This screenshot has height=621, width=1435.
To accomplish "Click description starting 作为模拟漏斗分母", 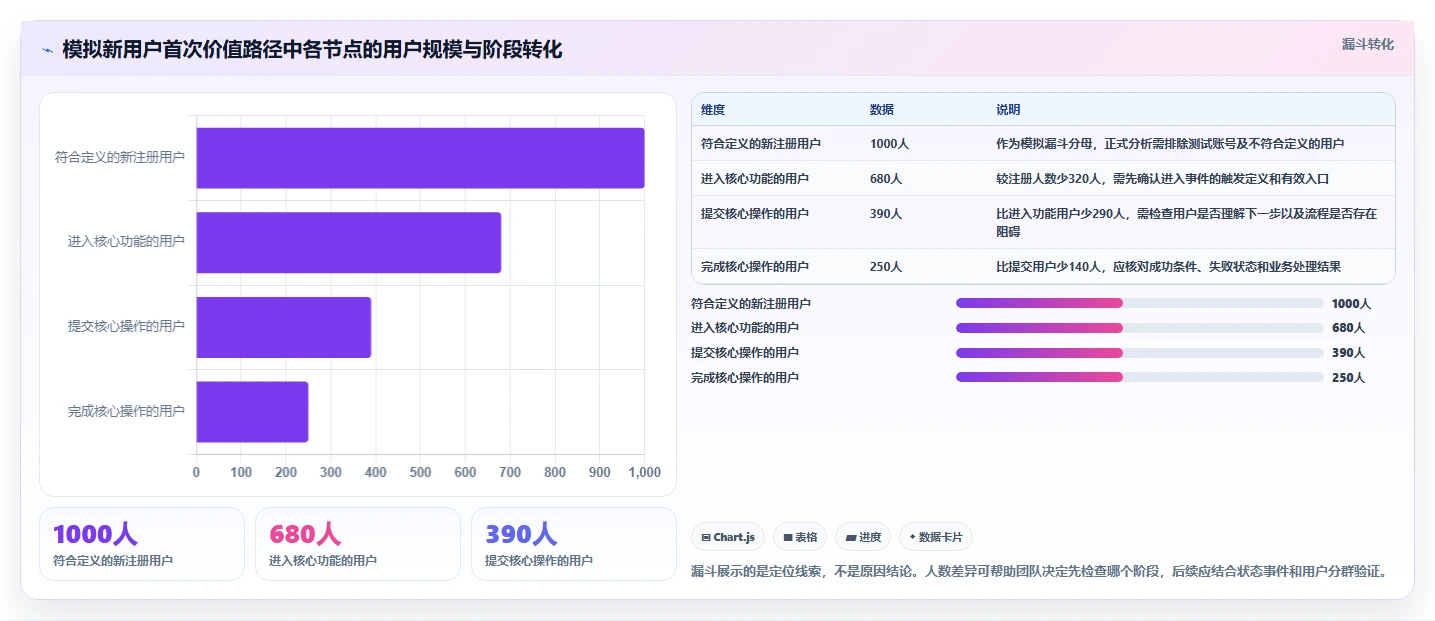I will 1170,144.
